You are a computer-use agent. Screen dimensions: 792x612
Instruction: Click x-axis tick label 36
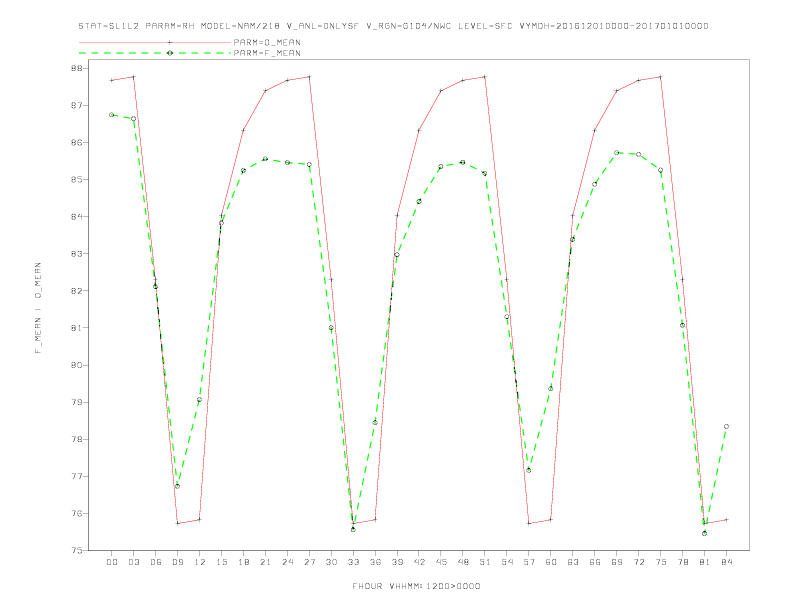pos(375,562)
